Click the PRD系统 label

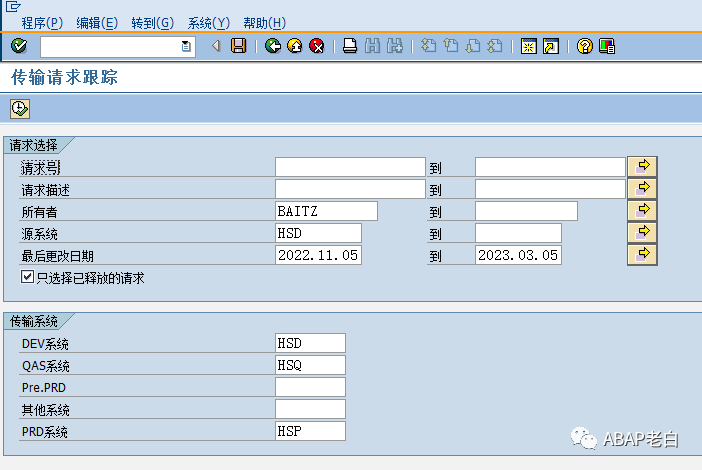coord(45,432)
